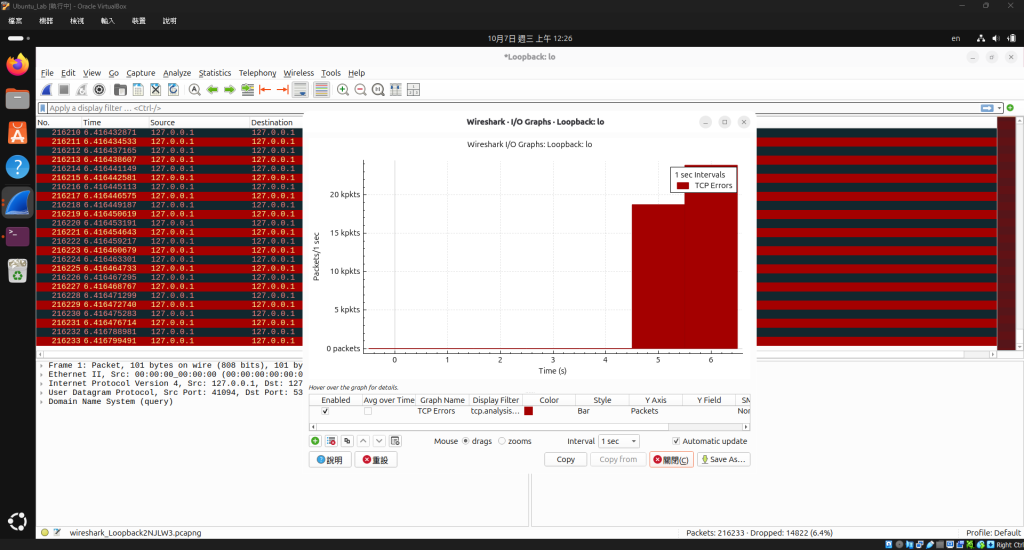Open the Style cell Bar for TCP Errors
The image size is (1024, 550).
[601, 411]
